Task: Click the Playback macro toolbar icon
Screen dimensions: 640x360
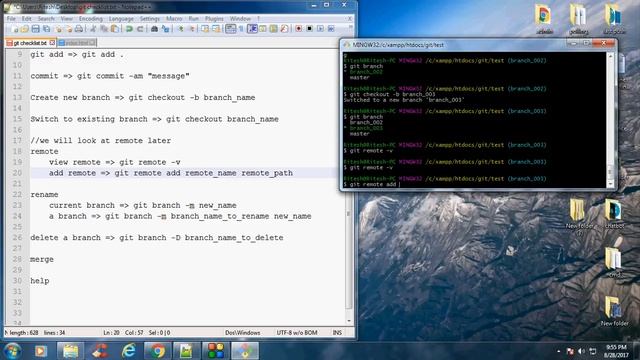Action: click(x=320, y=29)
